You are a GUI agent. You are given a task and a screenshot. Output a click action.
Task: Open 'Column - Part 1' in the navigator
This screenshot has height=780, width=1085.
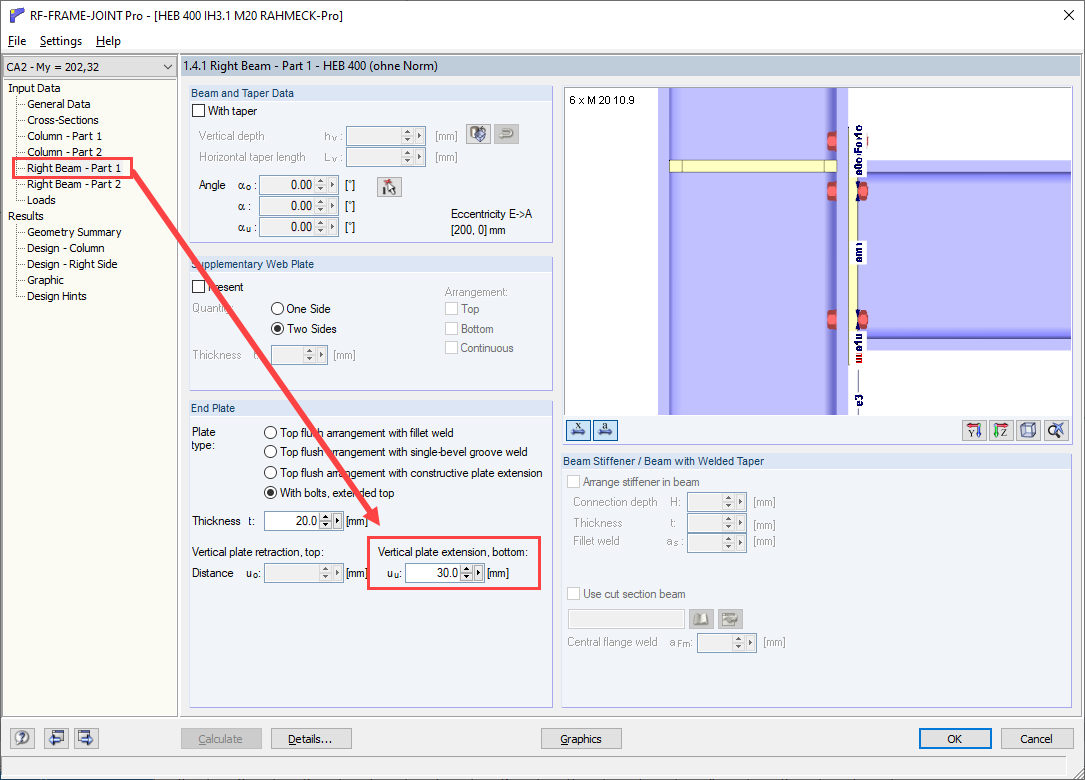click(x=64, y=136)
